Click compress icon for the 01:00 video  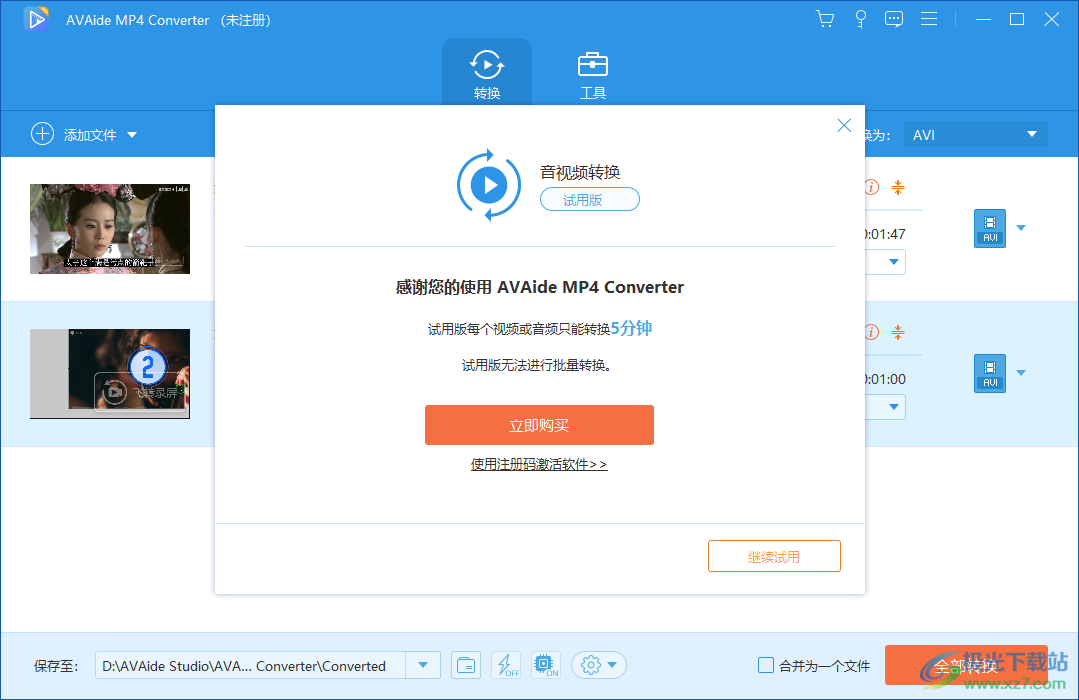tap(898, 332)
